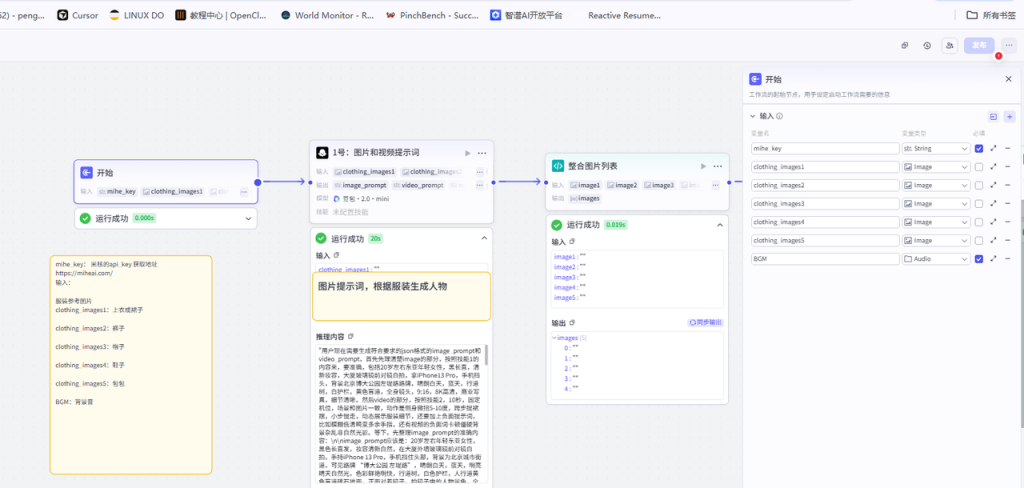1024x488 pixels.
Task: Copy 输入 of 1号 node result
Action: pyautogui.click(x=336, y=255)
